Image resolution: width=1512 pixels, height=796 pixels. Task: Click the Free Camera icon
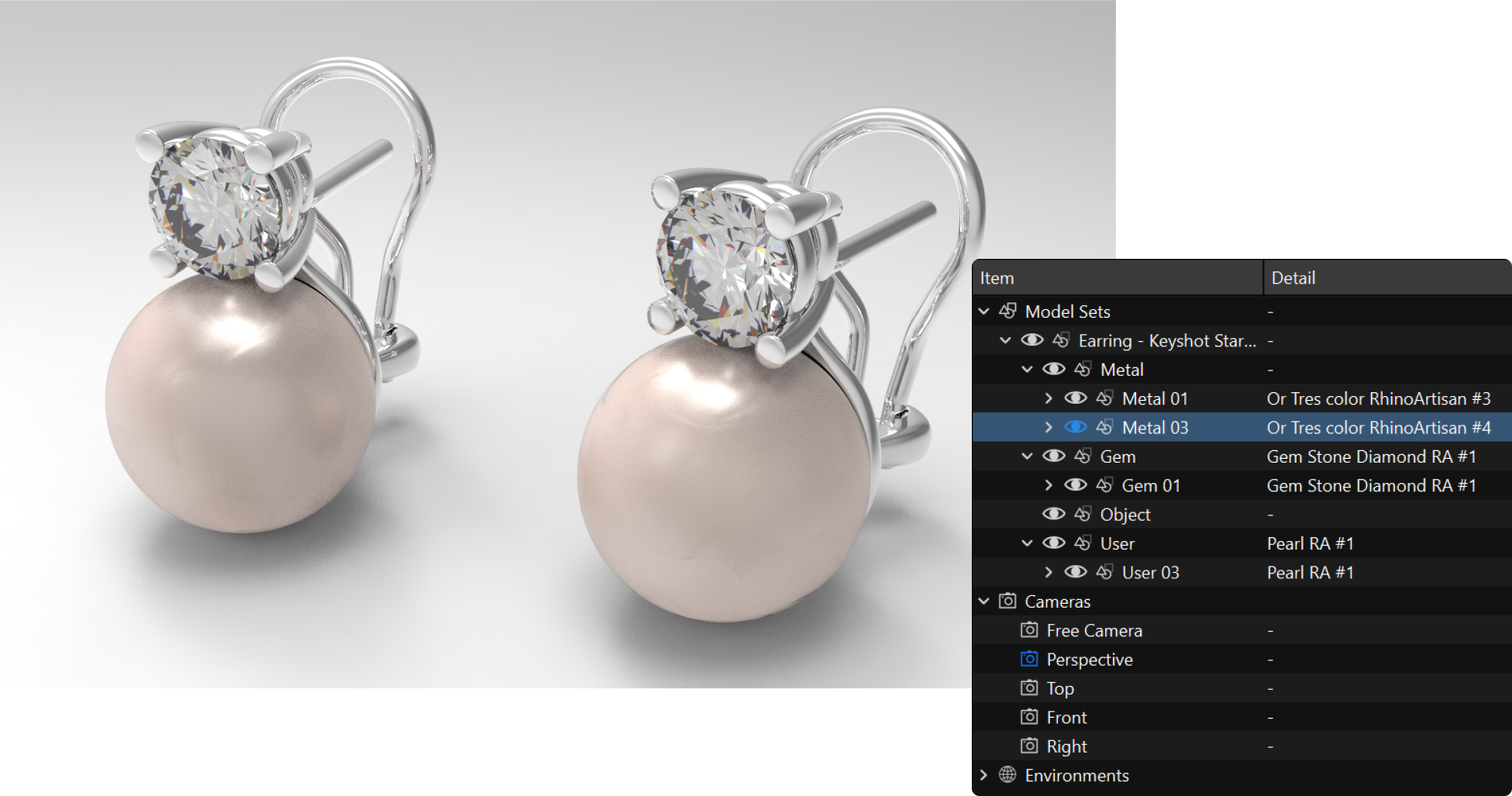click(1028, 630)
